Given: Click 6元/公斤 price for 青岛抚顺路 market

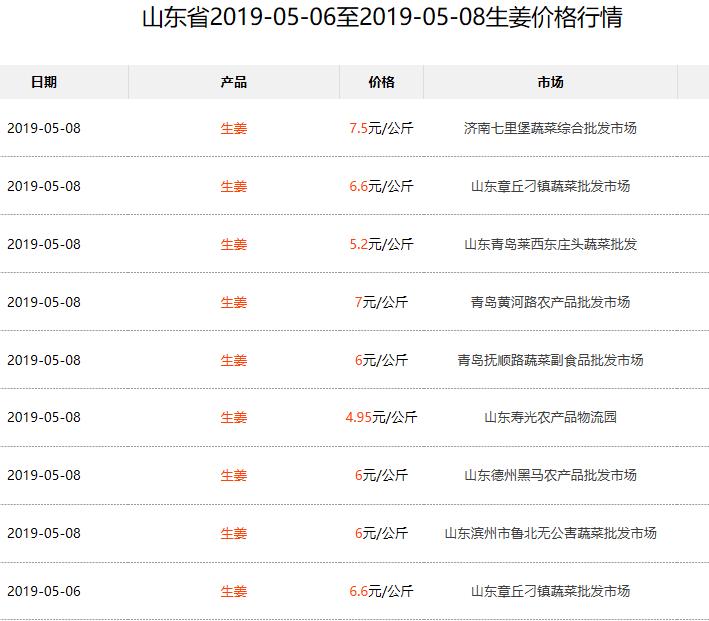Looking at the screenshot, I should pyautogui.click(x=381, y=360).
